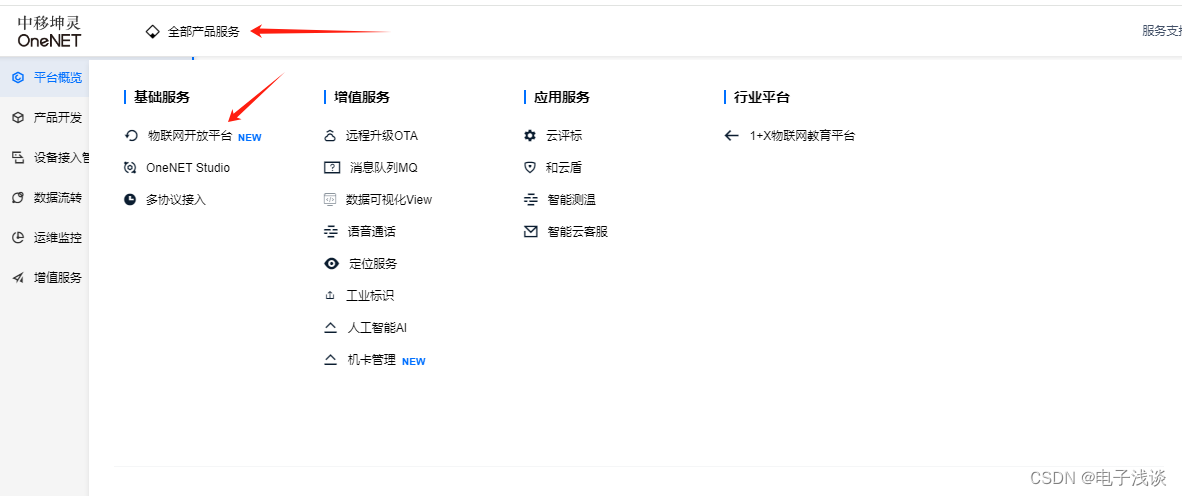Click the arrow icon beside 1+X物联网教育平台
Screen dimensions: 1182x496
731,136
